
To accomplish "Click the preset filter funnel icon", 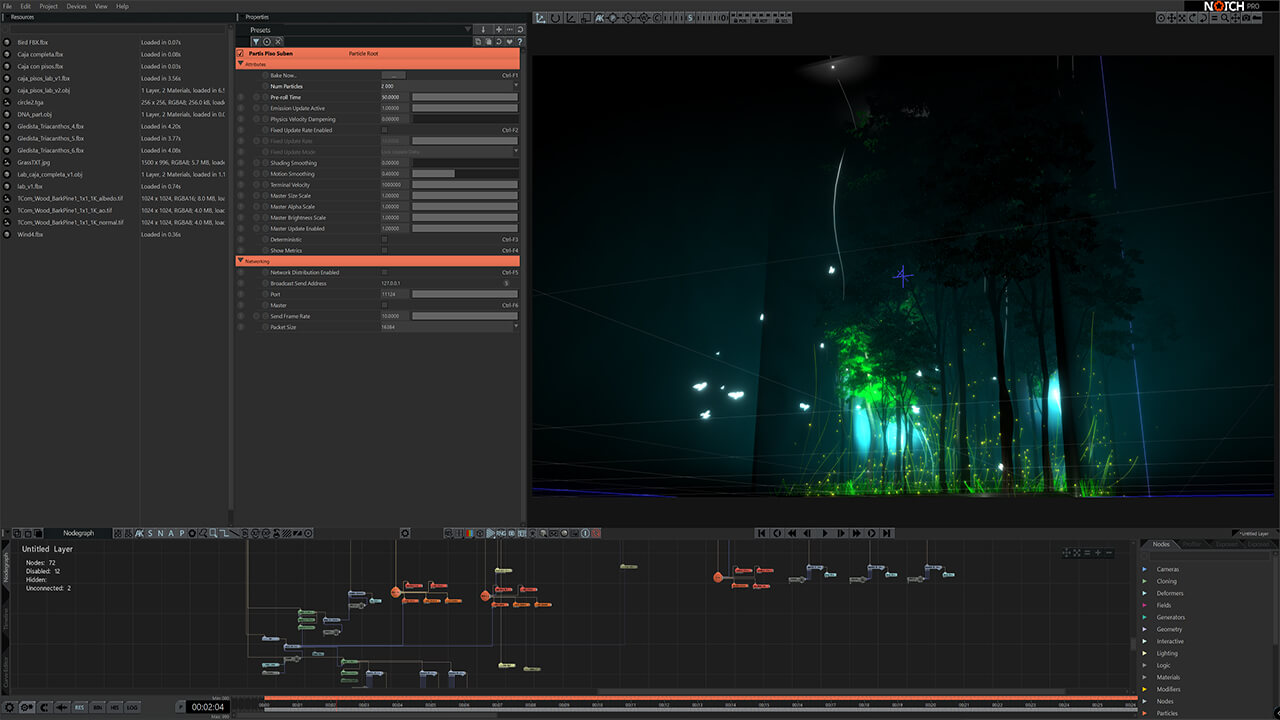I will pos(256,41).
